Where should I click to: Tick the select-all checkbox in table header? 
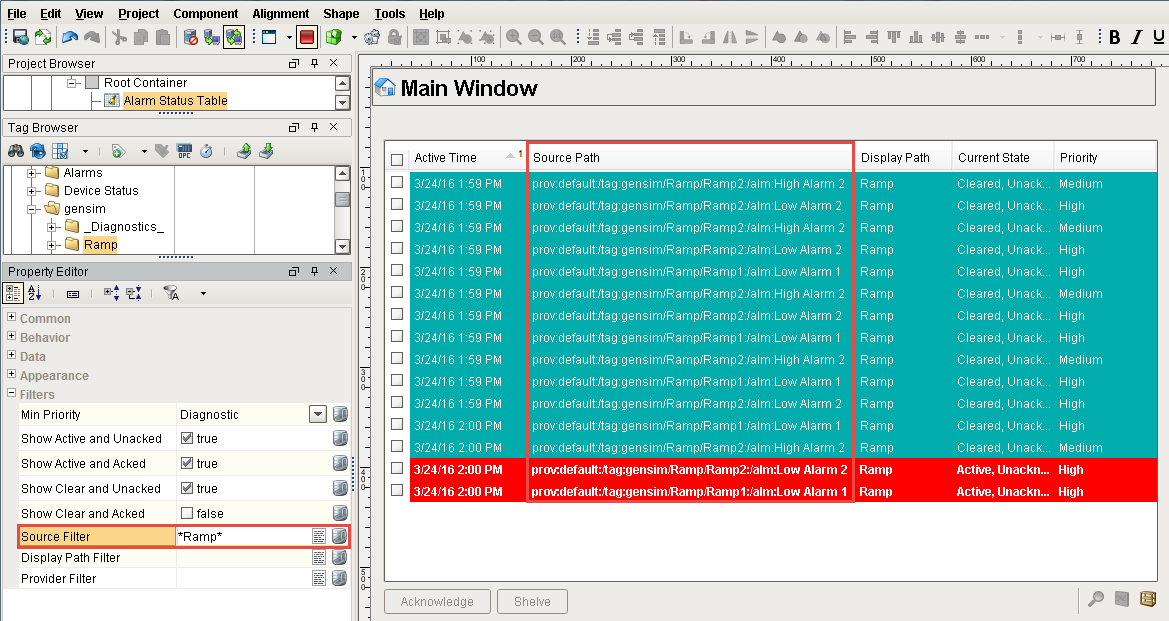(397, 159)
